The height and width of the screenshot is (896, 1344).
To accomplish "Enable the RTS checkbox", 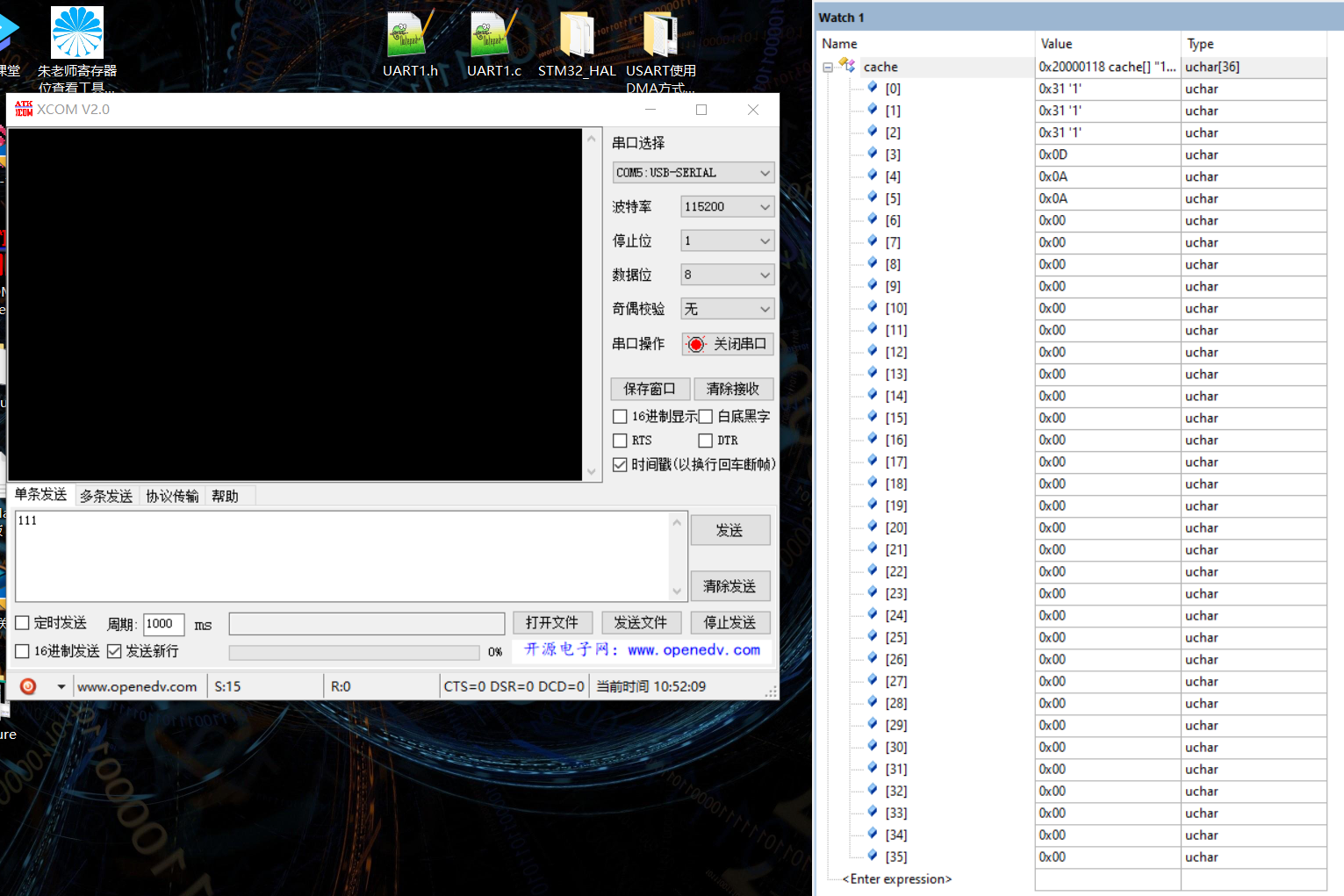I will point(620,441).
